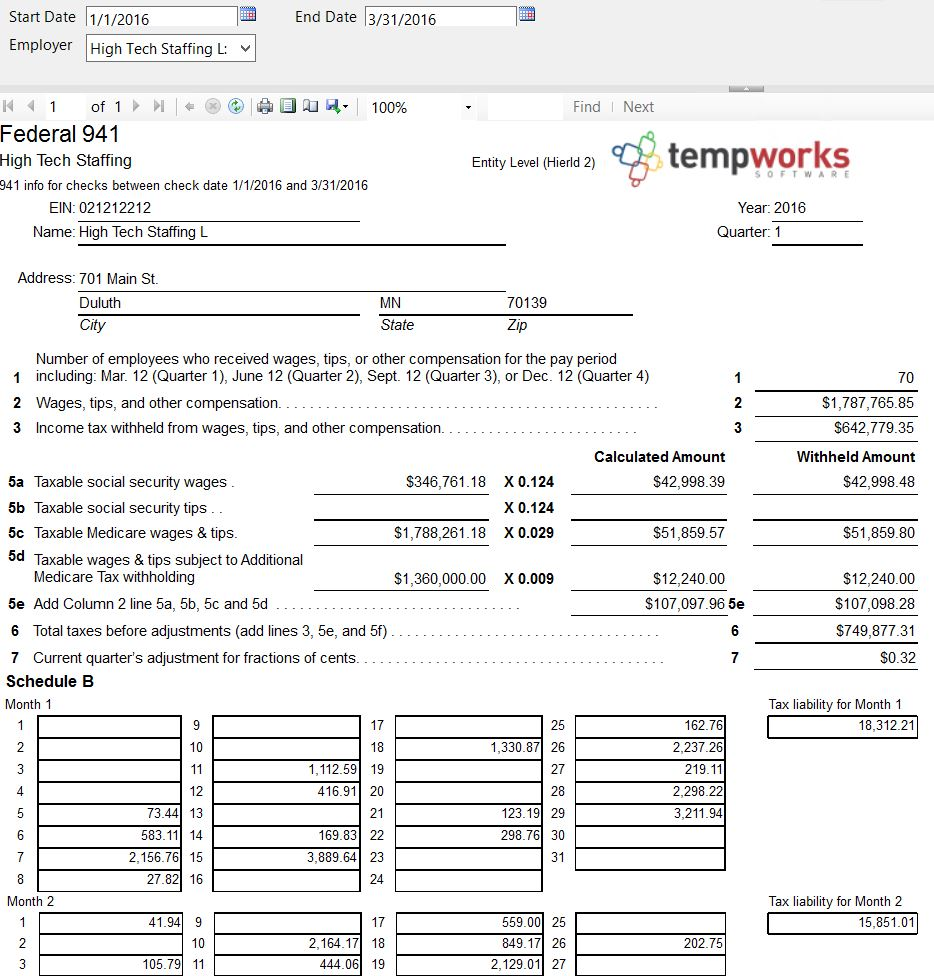
Task: Select the Schedule B heading
Action: pyautogui.click(x=50, y=682)
